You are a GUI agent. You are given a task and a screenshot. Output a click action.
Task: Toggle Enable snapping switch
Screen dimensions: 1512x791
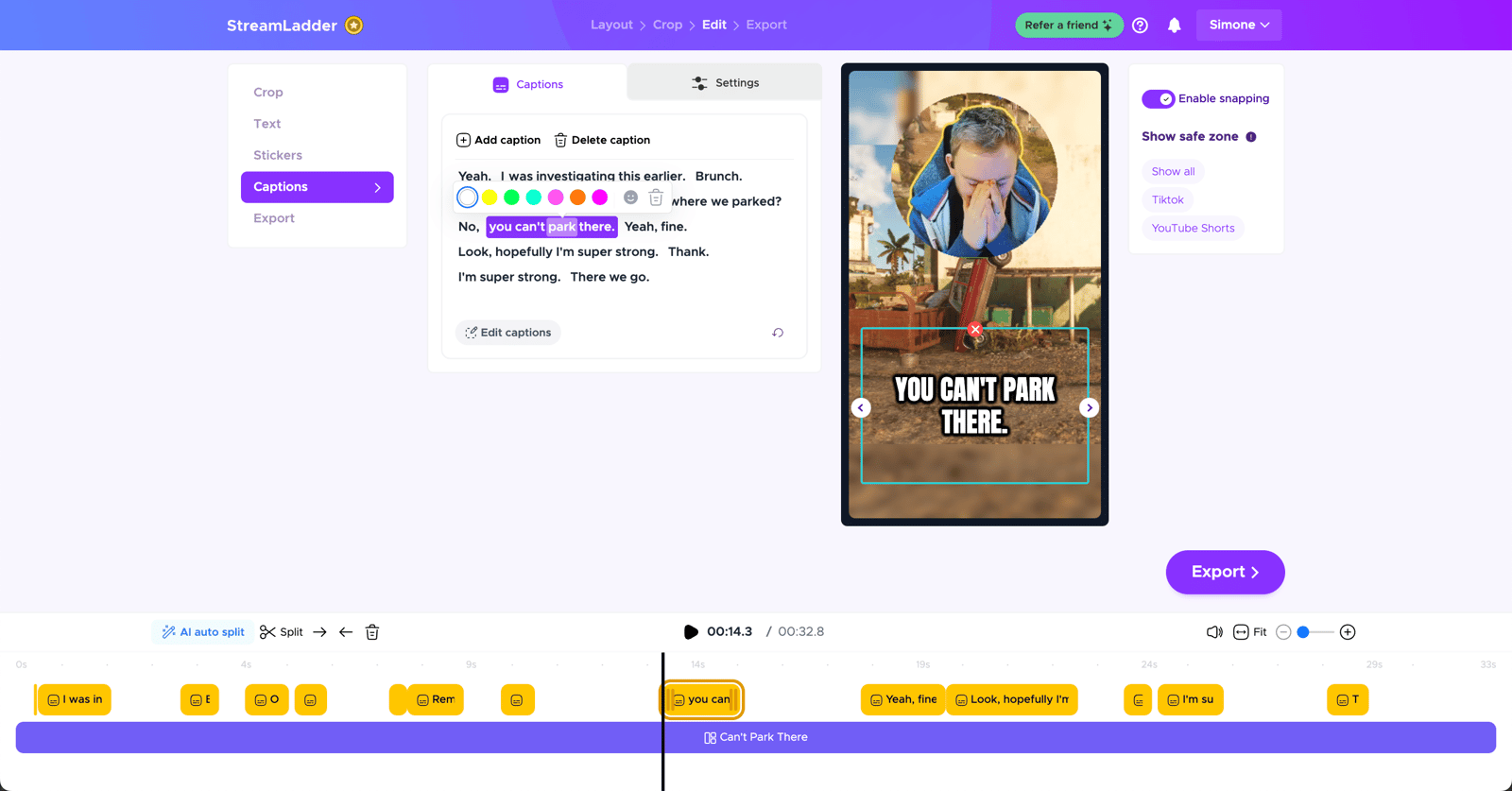tap(1158, 99)
